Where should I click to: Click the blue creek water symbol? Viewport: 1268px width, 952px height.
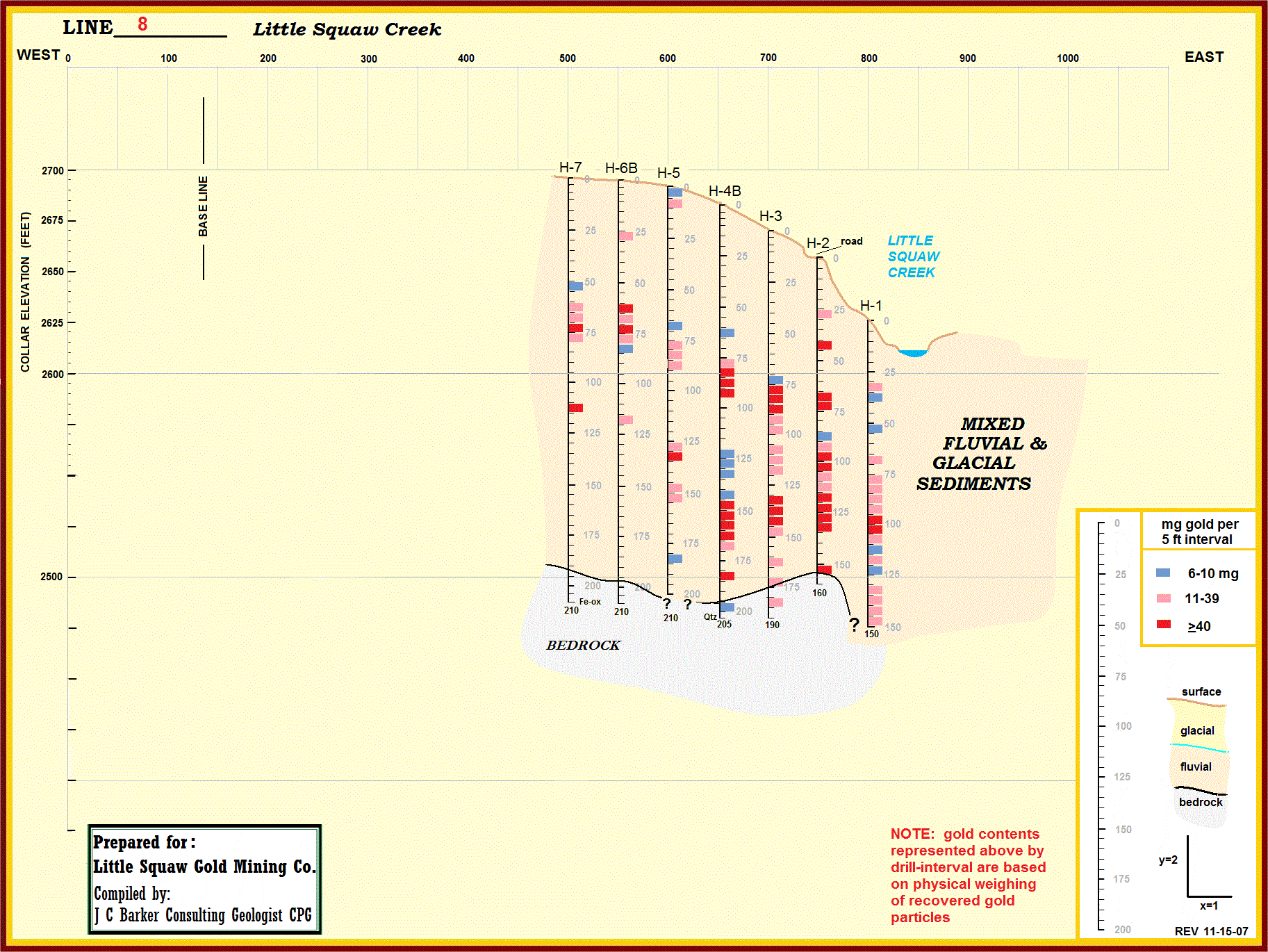click(x=912, y=353)
